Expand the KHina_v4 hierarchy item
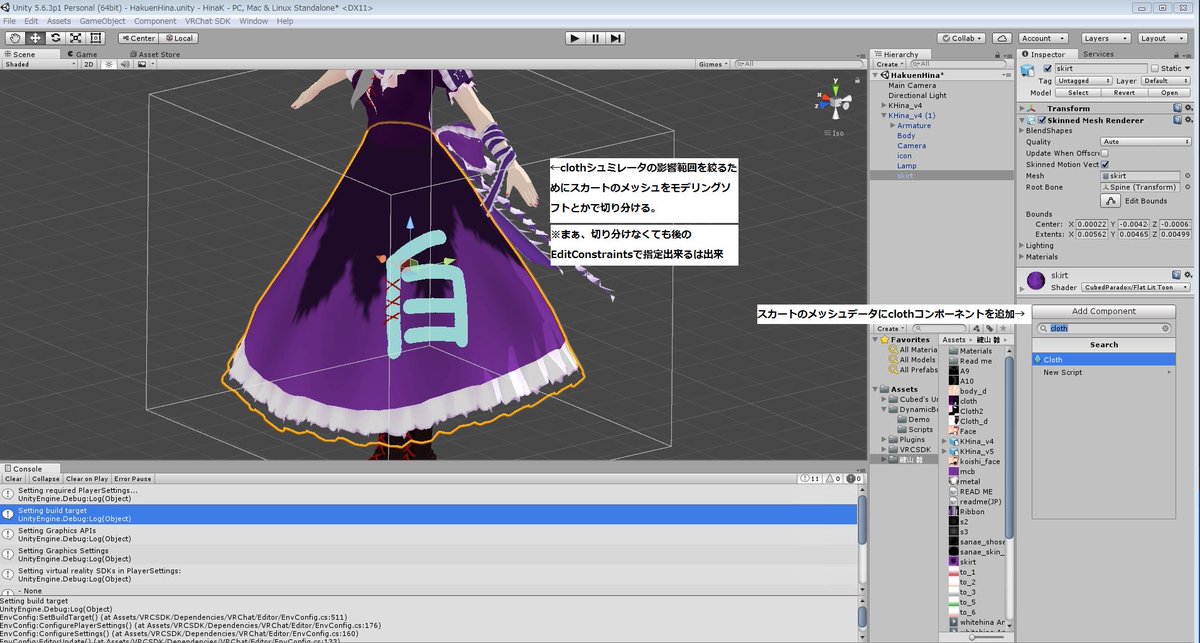 click(x=883, y=105)
